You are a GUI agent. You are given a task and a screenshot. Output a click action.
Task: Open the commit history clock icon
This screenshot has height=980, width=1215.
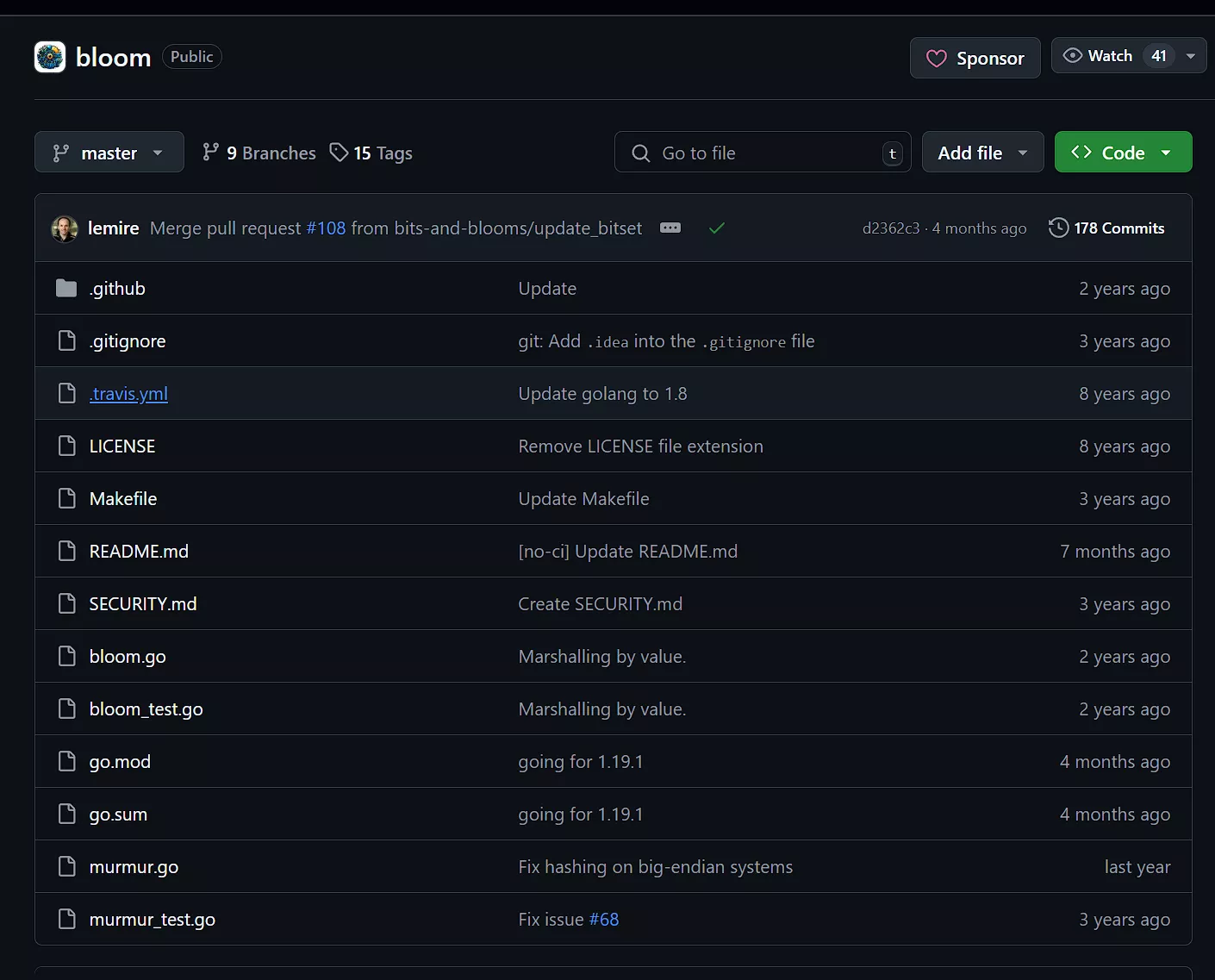click(1058, 228)
